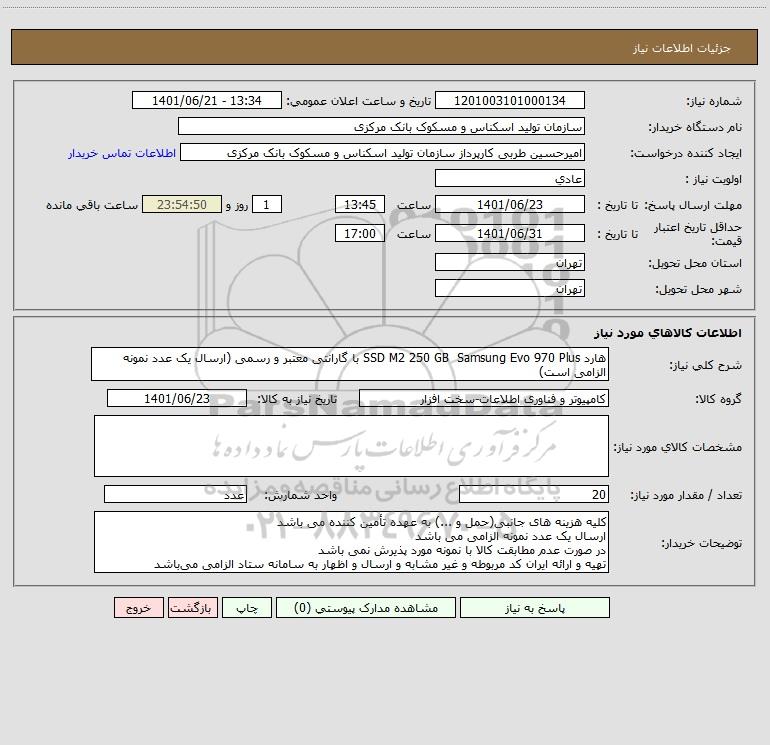Click the quantity field showing 20
Image resolution: width=770 pixels, height=745 pixels.
(534, 495)
